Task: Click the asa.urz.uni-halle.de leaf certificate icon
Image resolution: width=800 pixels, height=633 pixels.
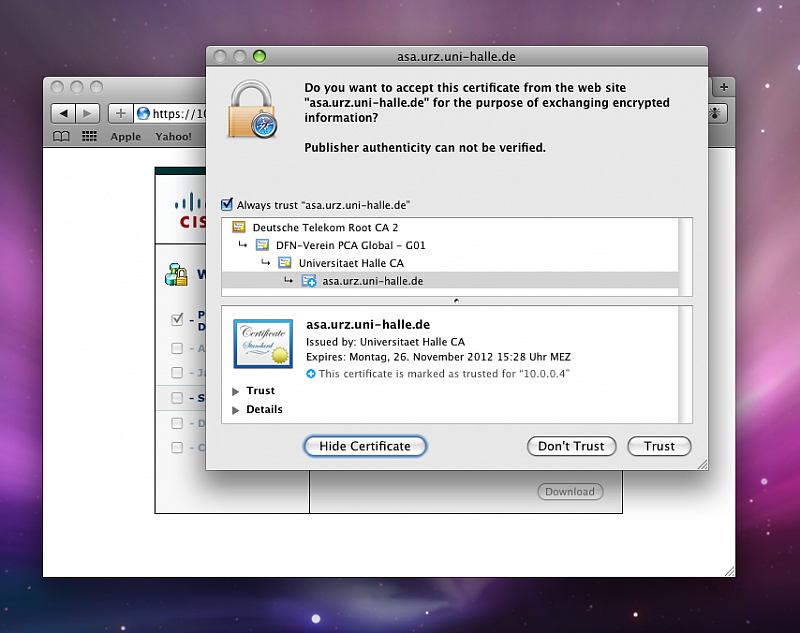Action: coord(309,281)
